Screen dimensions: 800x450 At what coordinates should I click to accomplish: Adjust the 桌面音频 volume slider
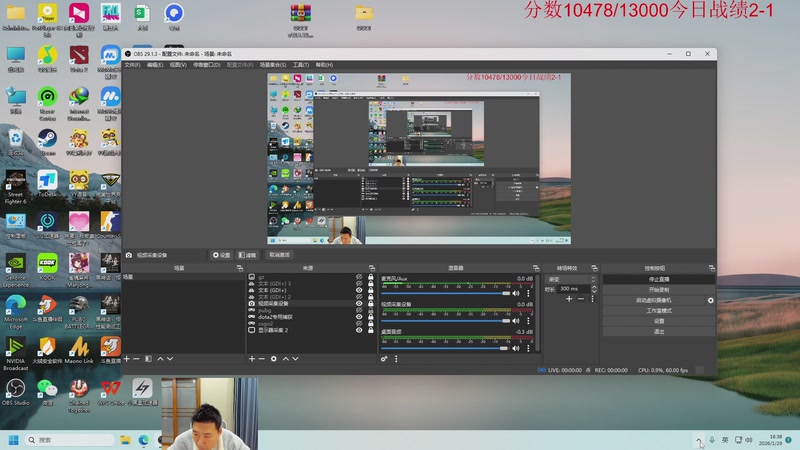coord(445,348)
